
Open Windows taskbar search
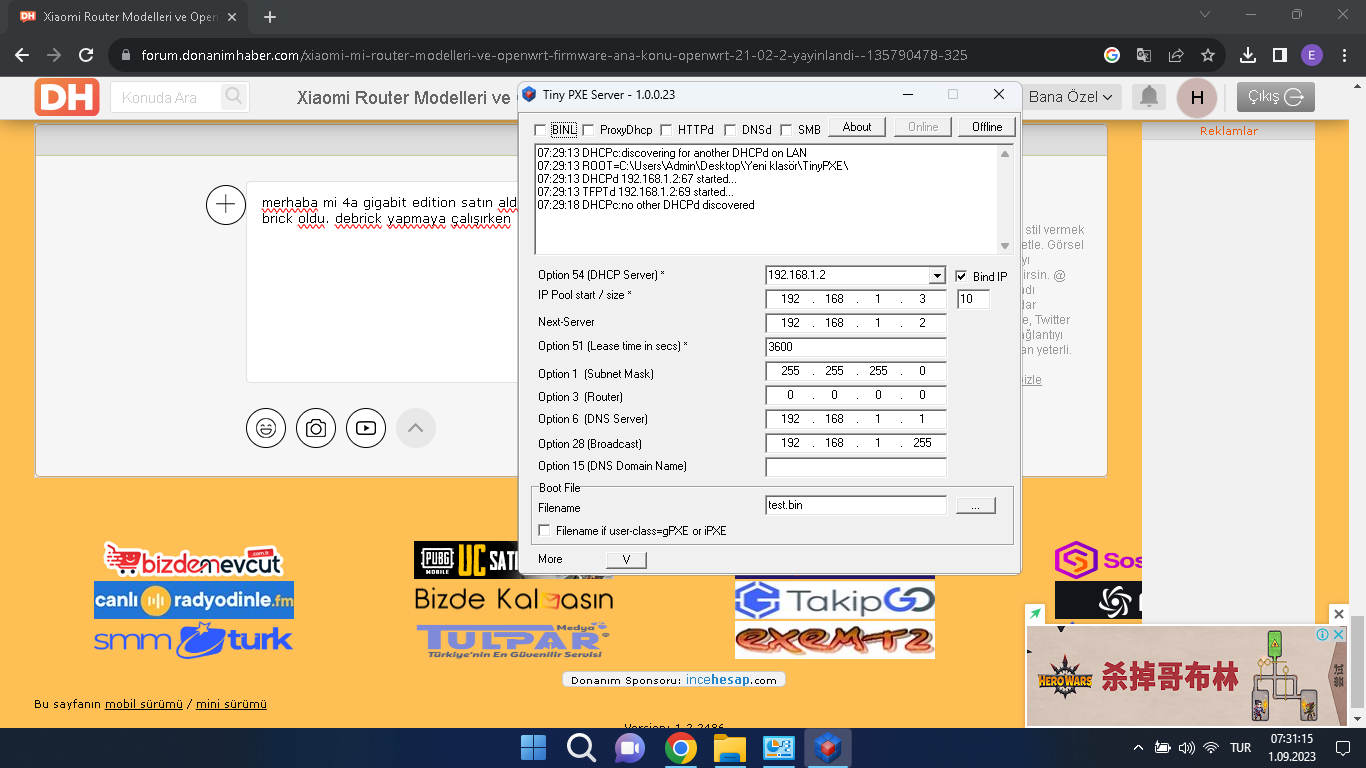(581, 748)
